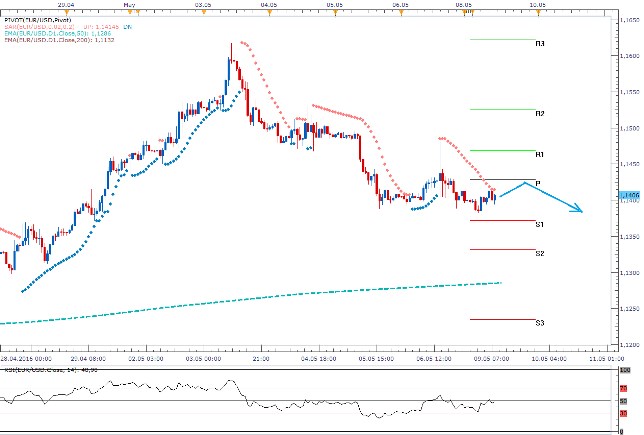Click the R3 resistance level line

[x=500, y=40]
